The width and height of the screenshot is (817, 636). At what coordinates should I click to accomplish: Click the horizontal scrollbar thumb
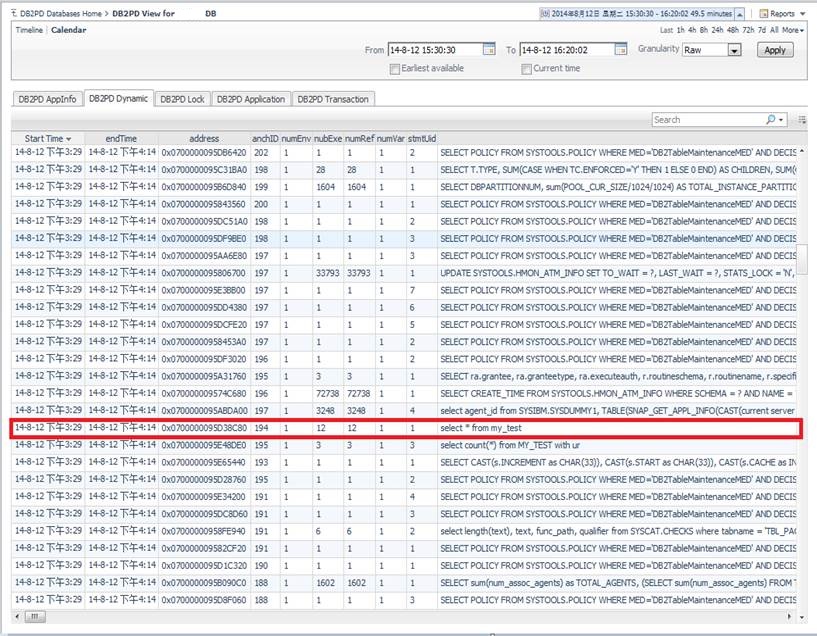pos(35,616)
